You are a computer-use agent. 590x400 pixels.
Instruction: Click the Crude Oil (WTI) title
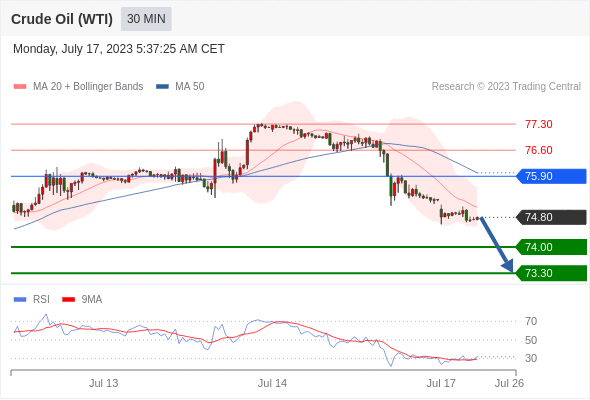[62, 19]
